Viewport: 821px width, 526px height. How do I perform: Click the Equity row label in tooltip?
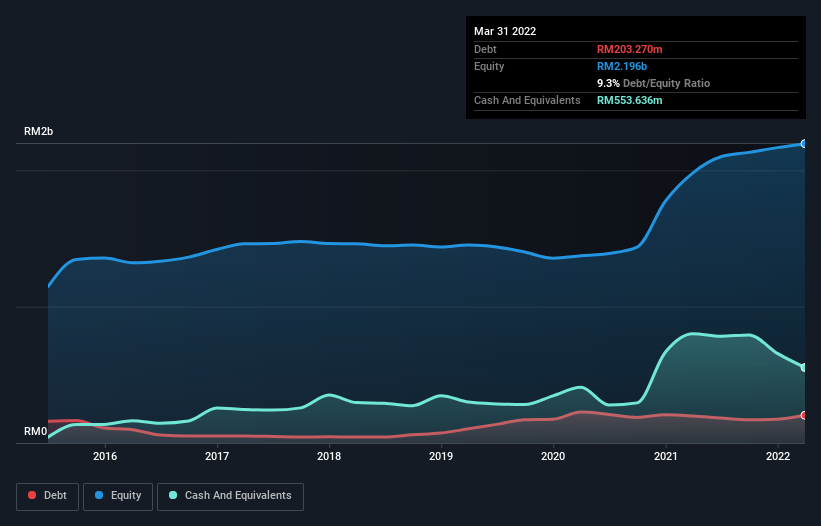489,66
